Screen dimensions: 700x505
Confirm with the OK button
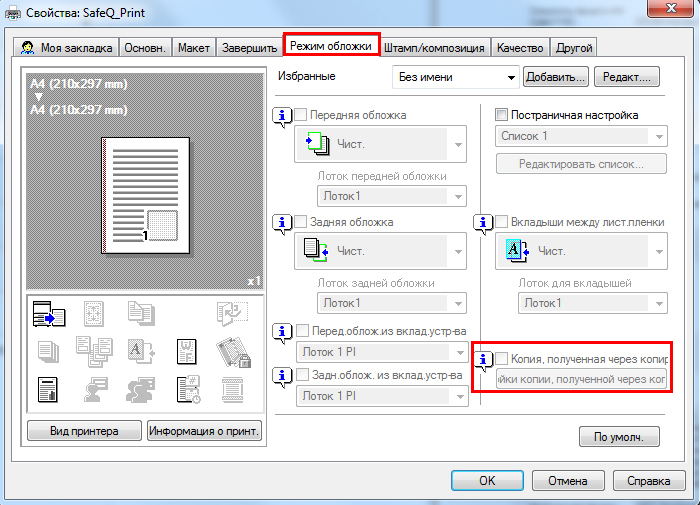(487, 481)
